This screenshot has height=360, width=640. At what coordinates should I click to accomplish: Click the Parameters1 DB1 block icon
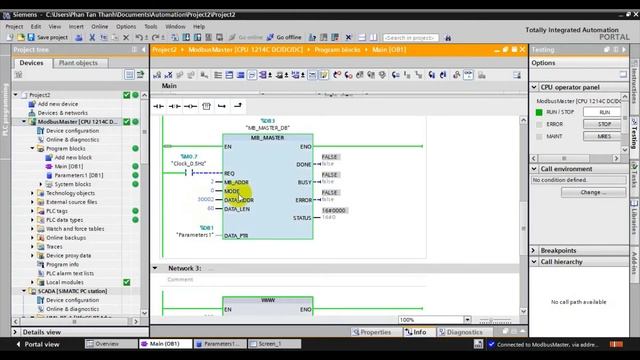tap(49, 176)
